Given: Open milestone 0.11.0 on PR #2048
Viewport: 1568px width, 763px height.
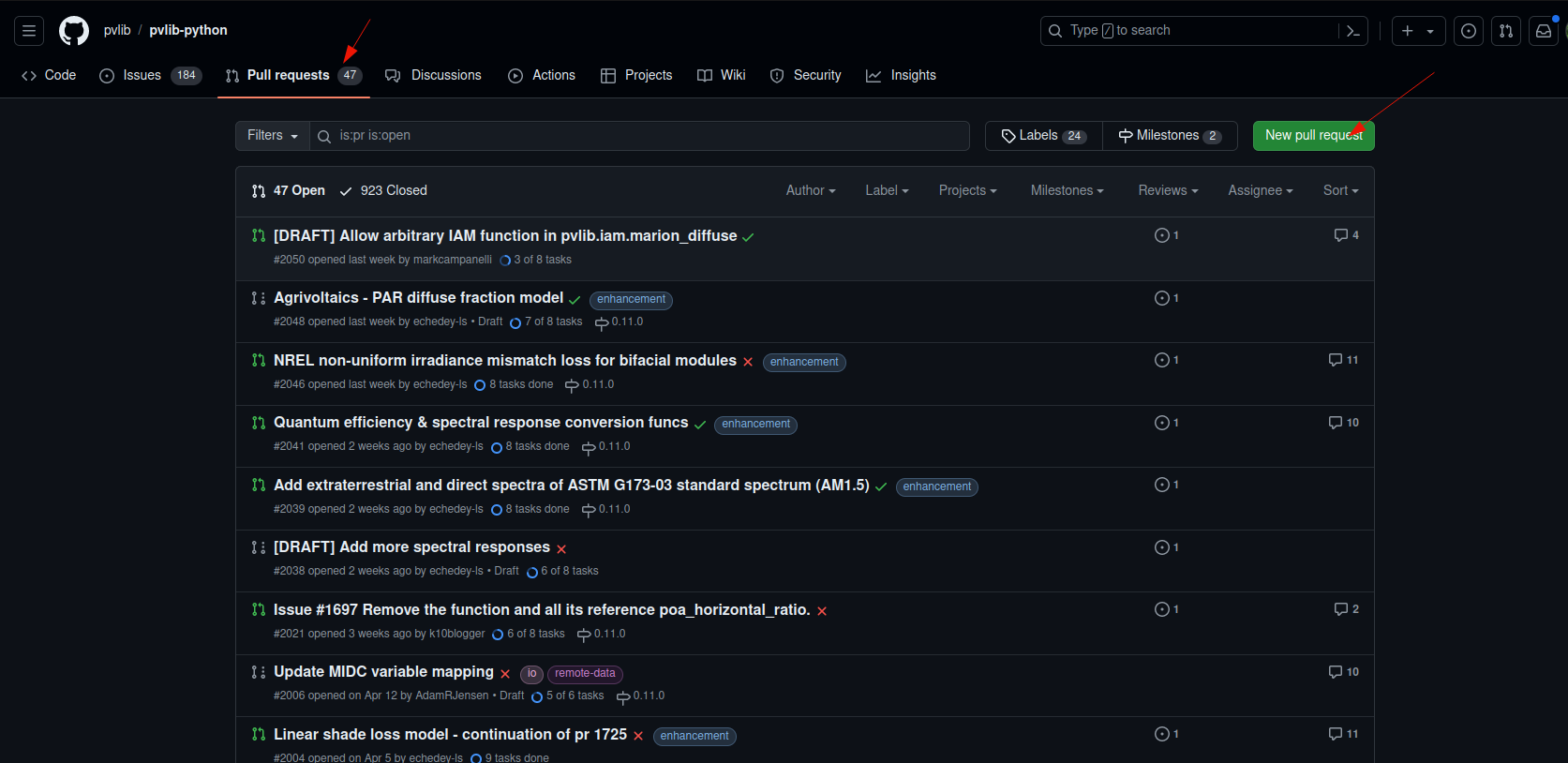Looking at the screenshot, I should pos(620,322).
